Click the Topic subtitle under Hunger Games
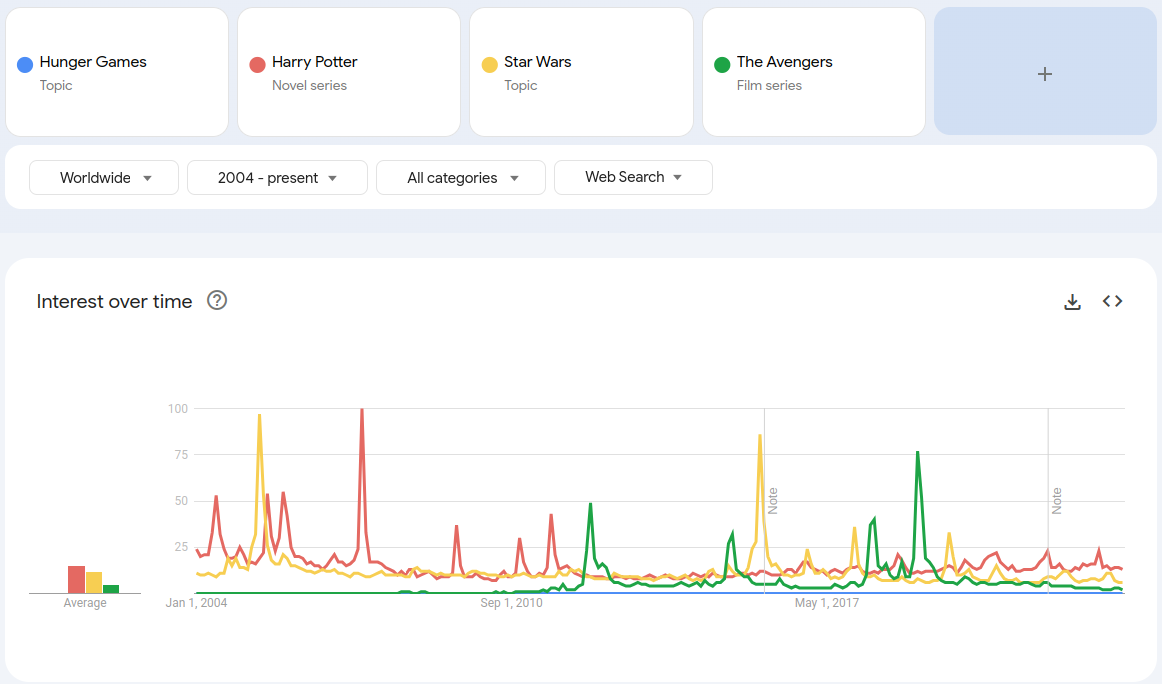 tap(56, 85)
